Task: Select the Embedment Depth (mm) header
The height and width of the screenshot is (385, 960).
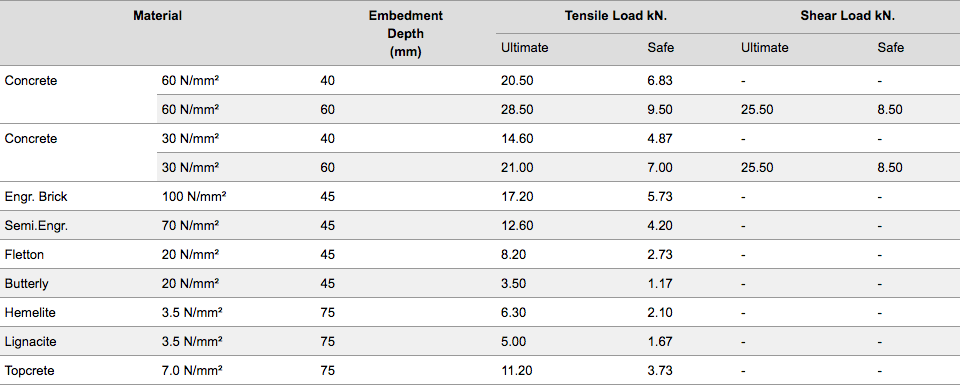Action: 405,34
